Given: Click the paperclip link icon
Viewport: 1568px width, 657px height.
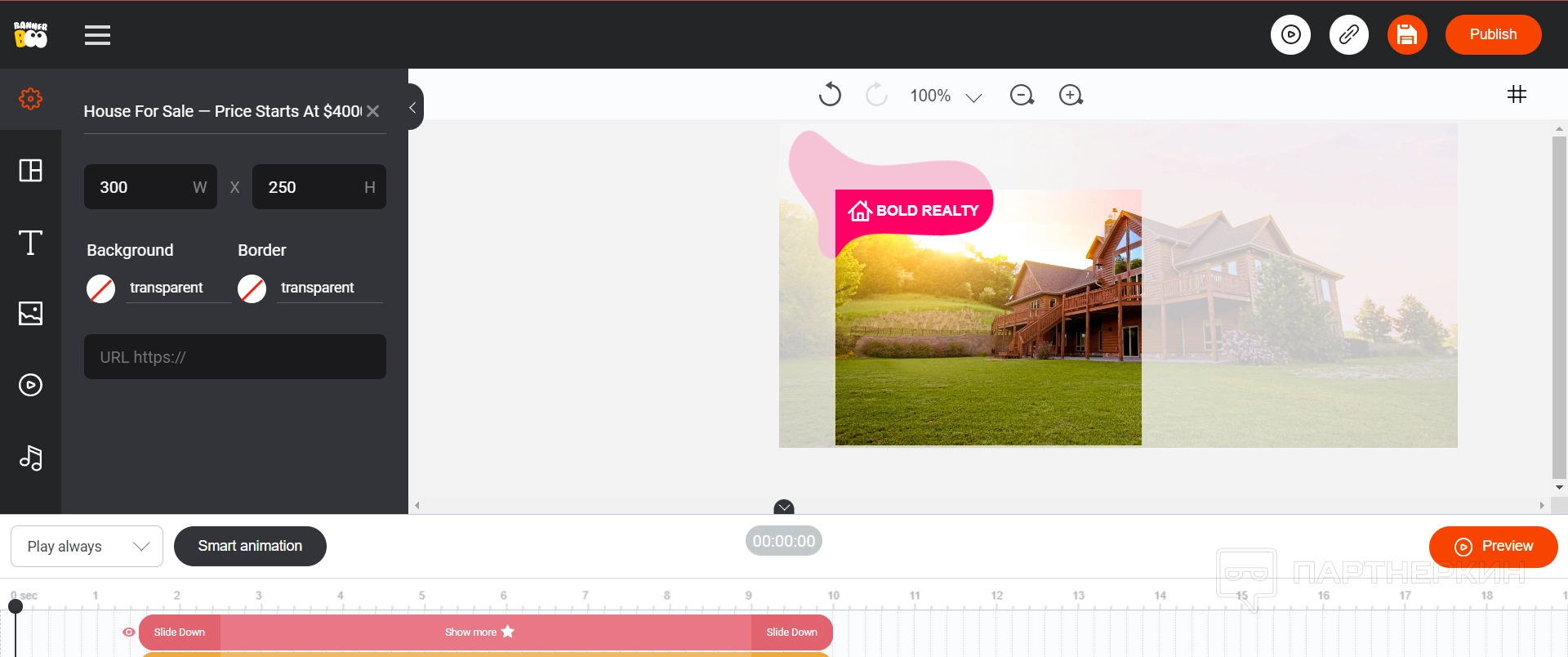Looking at the screenshot, I should [x=1348, y=35].
